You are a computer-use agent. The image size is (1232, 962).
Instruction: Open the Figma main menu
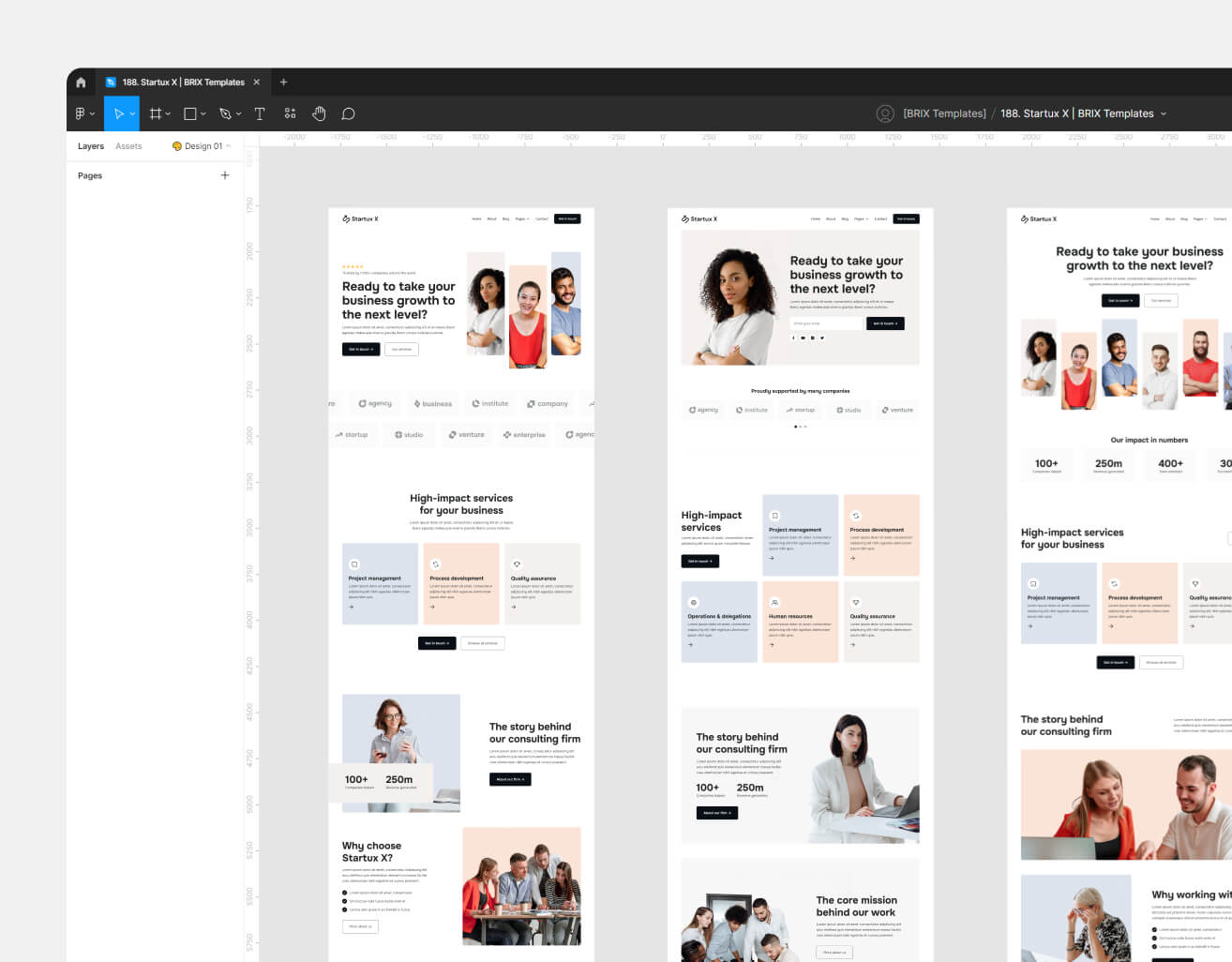(x=84, y=113)
